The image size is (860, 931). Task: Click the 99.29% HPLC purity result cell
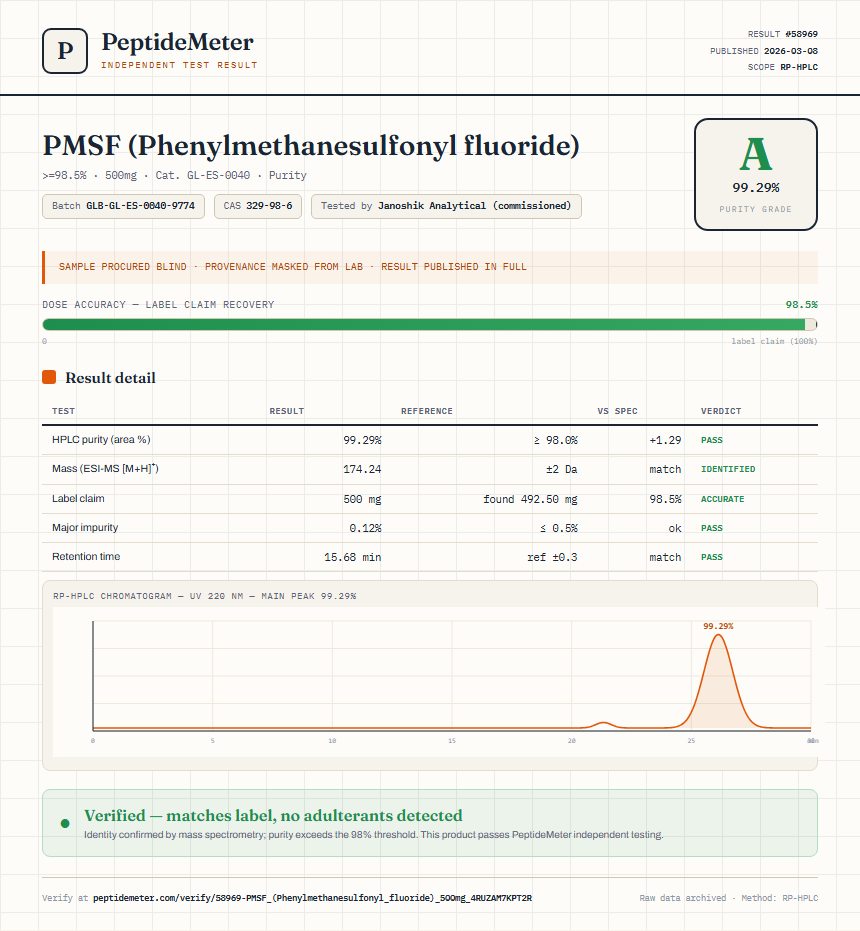[362, 440]
